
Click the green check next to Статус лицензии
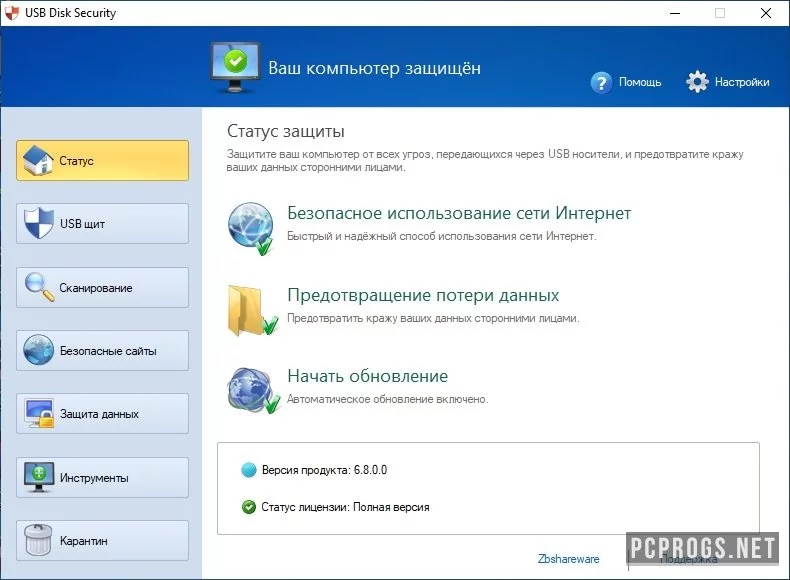pos(248,506)
